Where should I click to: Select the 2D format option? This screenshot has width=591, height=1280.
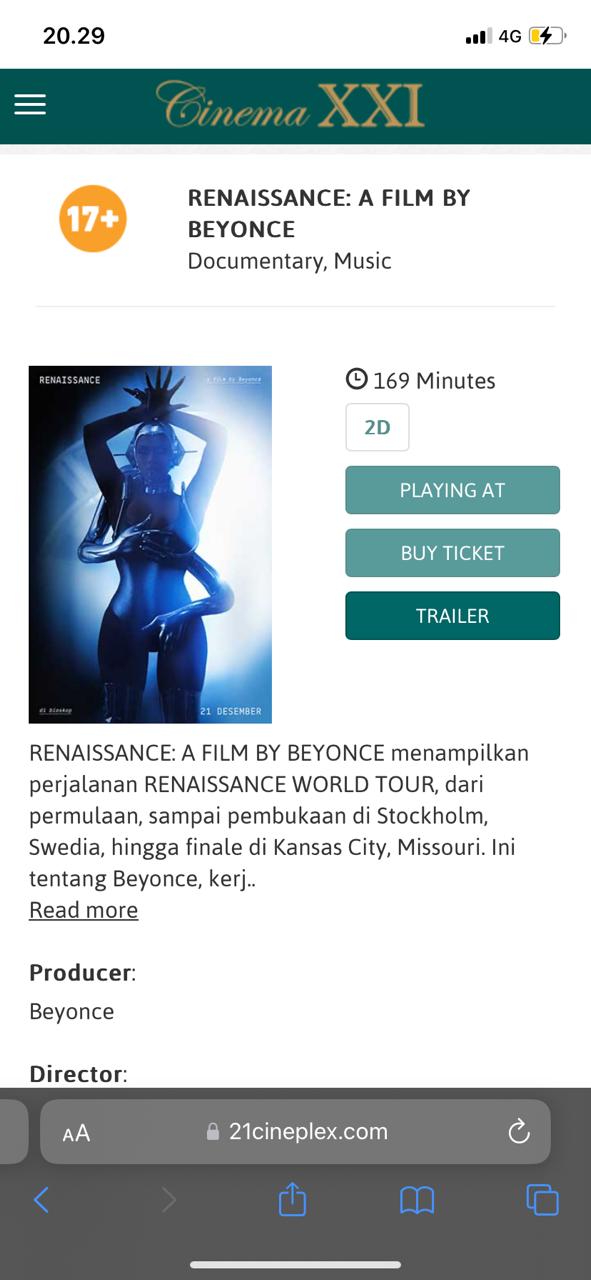point(377,427)
